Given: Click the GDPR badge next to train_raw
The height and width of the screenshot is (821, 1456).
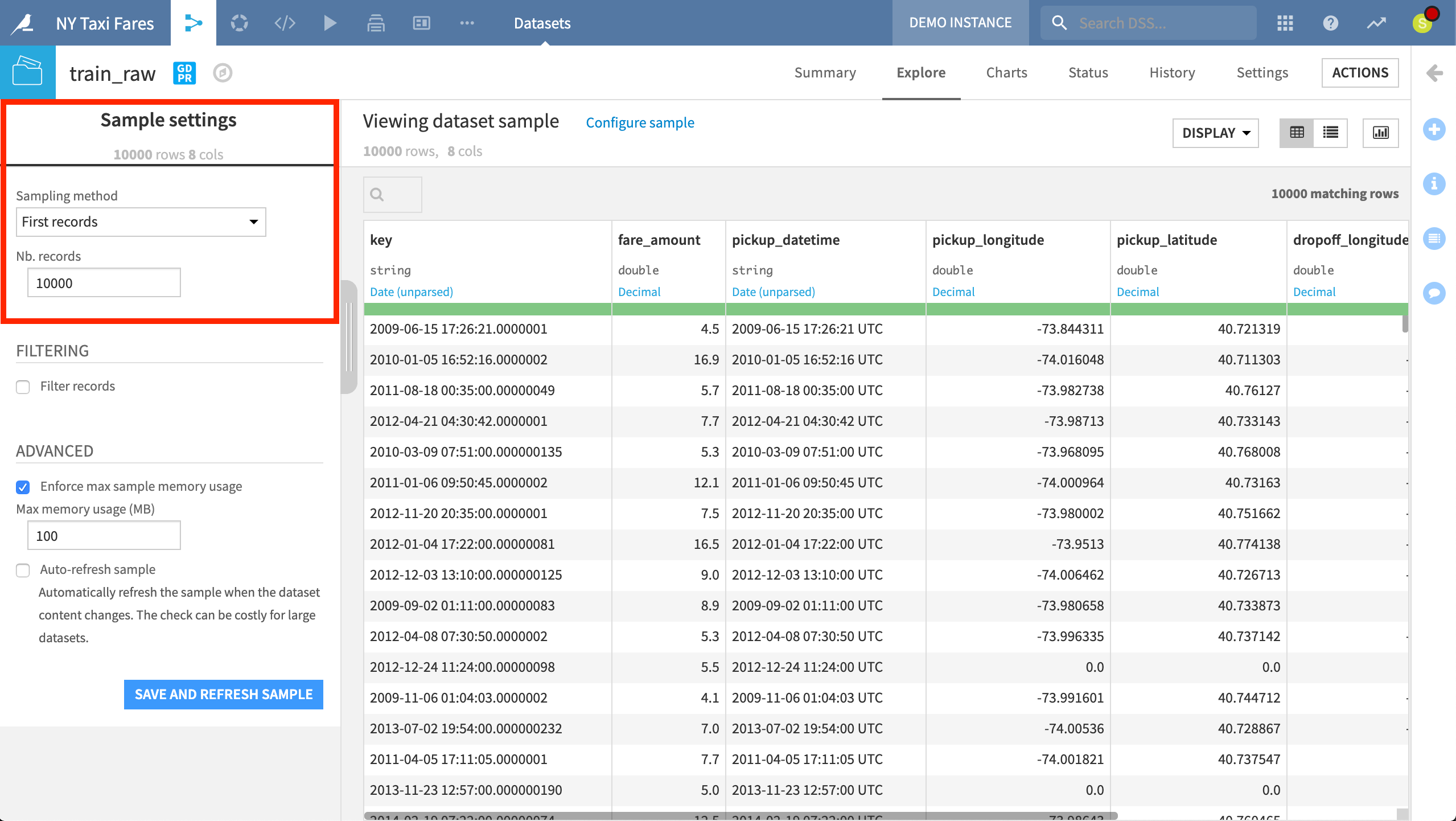Looking at the screenshot, I should point(184,73).
